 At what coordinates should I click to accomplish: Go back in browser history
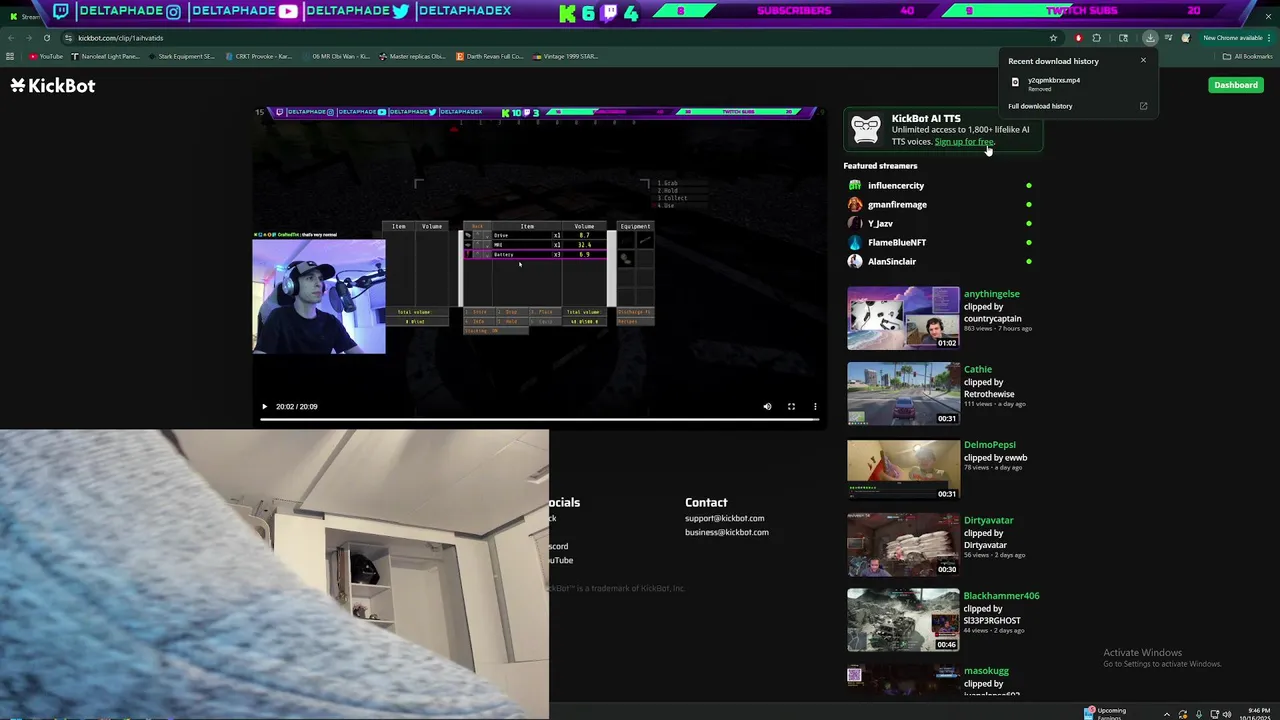tap(10, 38)
